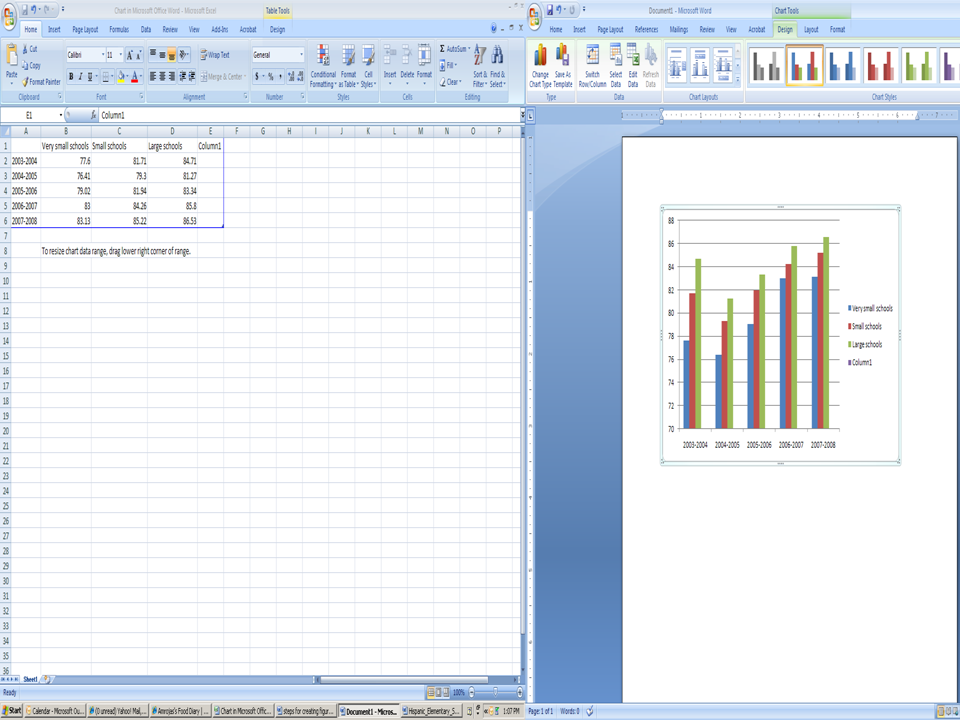
Task: Open the Sort & Filter menu
Action: tap(480, 66)
